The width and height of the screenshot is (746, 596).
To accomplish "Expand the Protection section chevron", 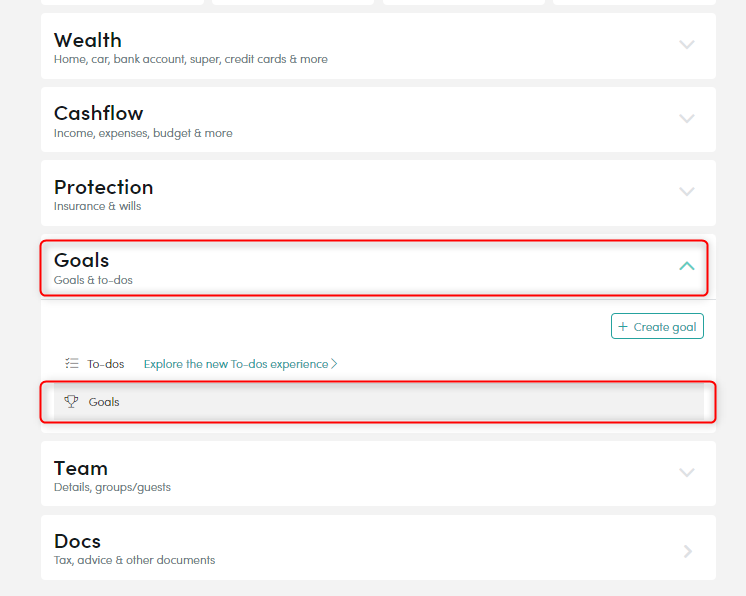I will tap(687, 192).
